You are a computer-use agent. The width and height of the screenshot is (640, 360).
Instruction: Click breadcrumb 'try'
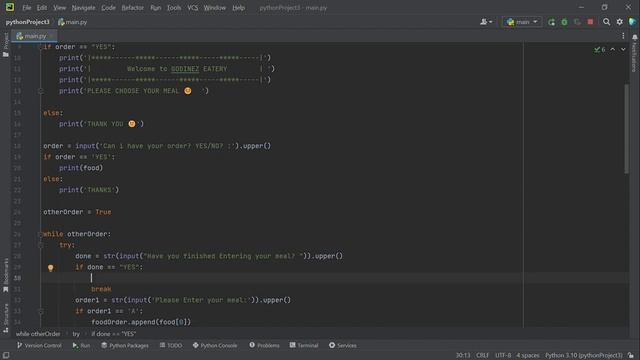tap(76, 334)
